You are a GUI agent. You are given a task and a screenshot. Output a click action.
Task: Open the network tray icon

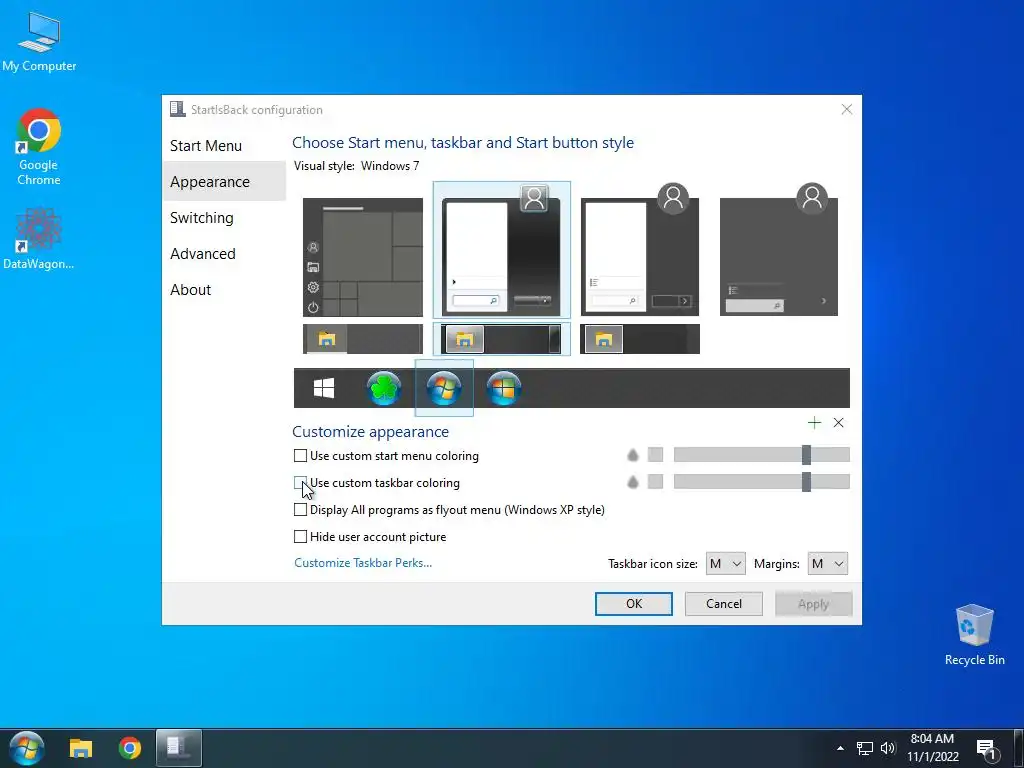[x=865, y=748]
